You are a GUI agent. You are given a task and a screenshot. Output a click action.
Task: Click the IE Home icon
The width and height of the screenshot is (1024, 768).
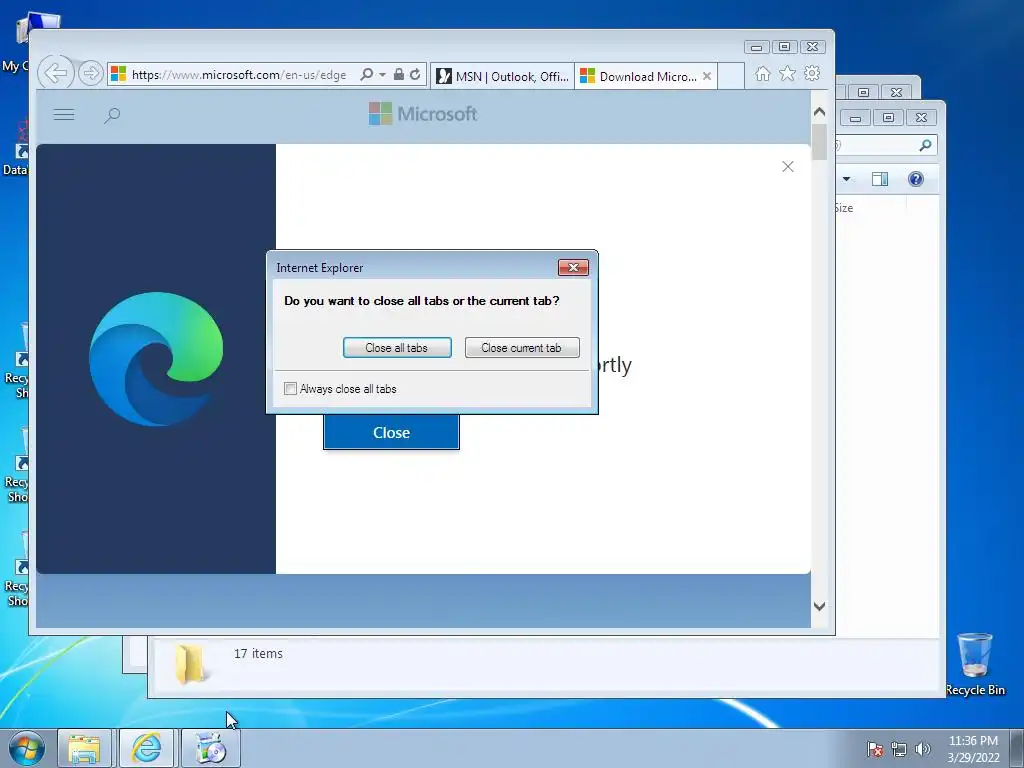point(763,74)
